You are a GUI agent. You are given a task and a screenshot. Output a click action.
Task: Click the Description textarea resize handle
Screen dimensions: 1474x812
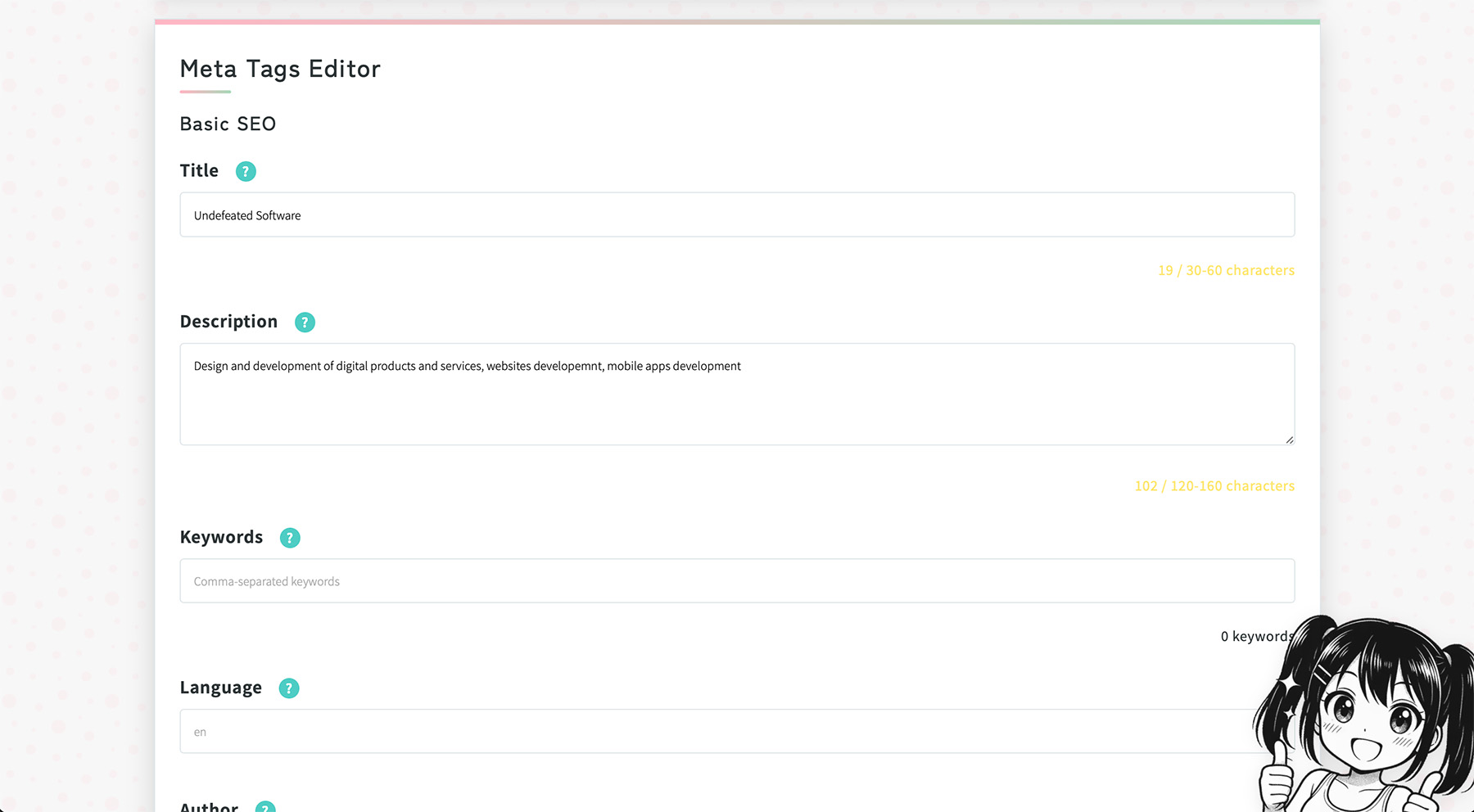point(1289,440)
